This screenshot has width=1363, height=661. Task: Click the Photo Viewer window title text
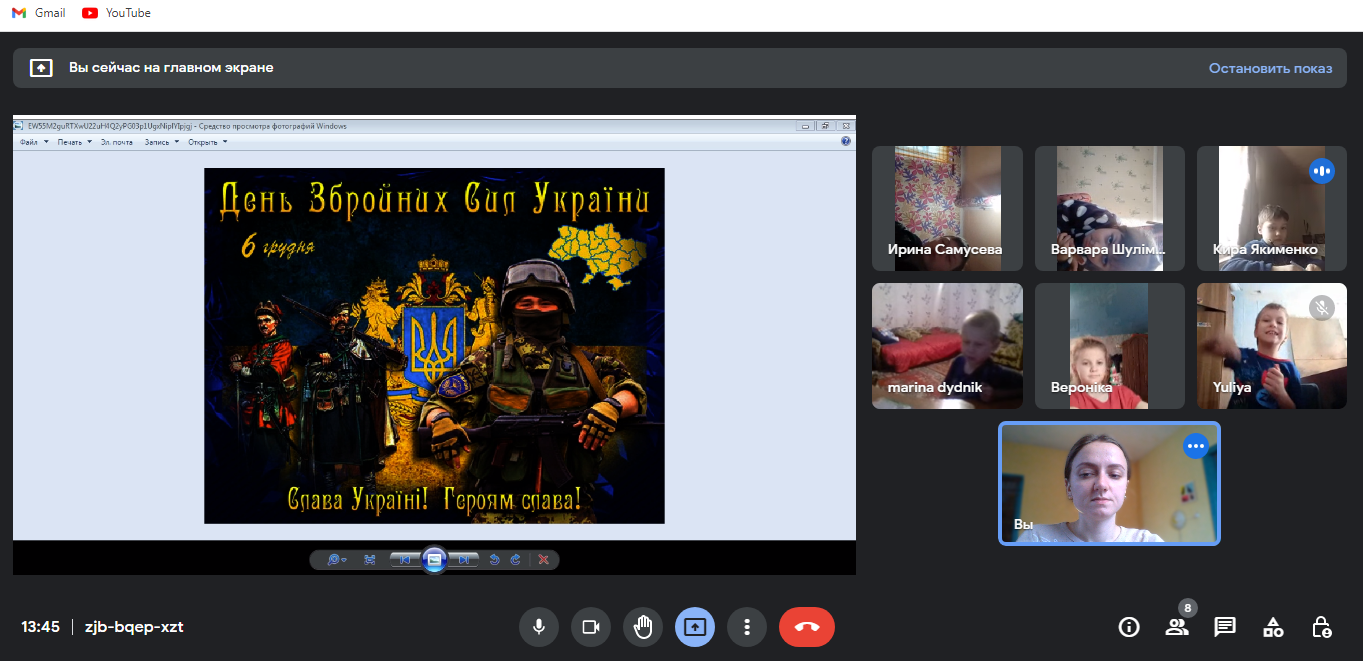tap(187, 126)
